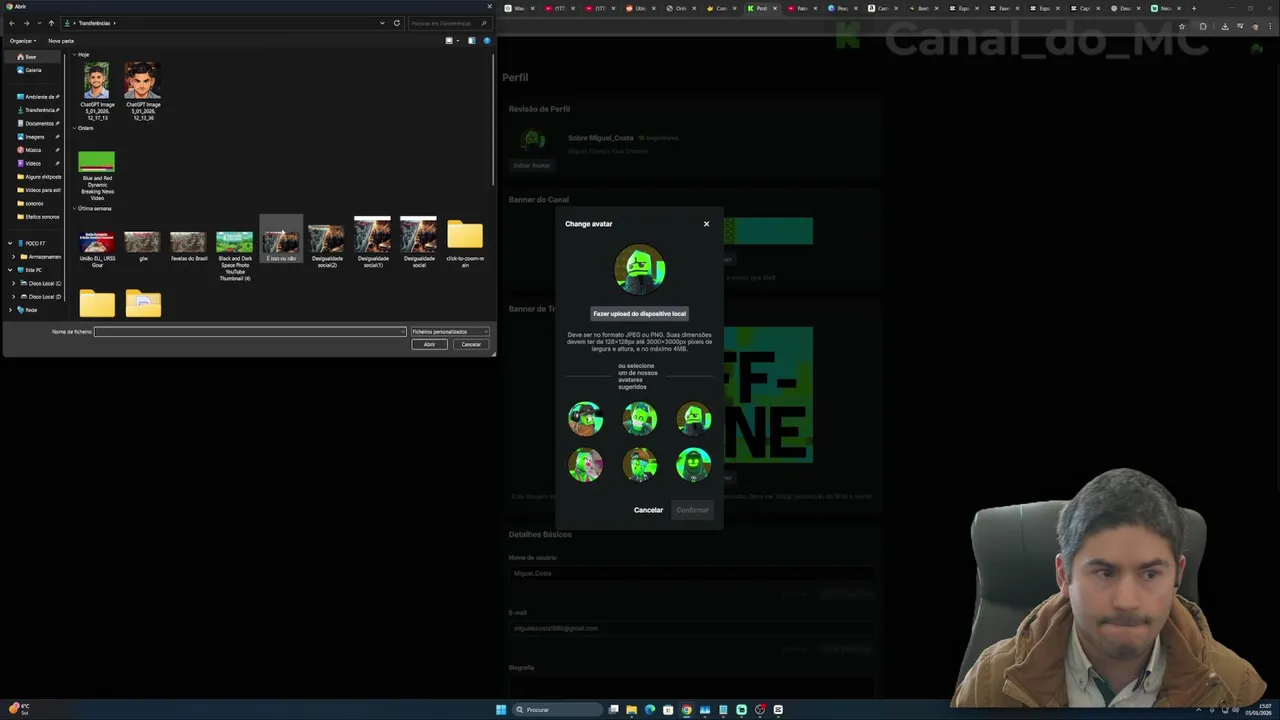Collapse the POCO F7 tree node
The height and width of the screenshot is (720, 1280).
[10, 243]
